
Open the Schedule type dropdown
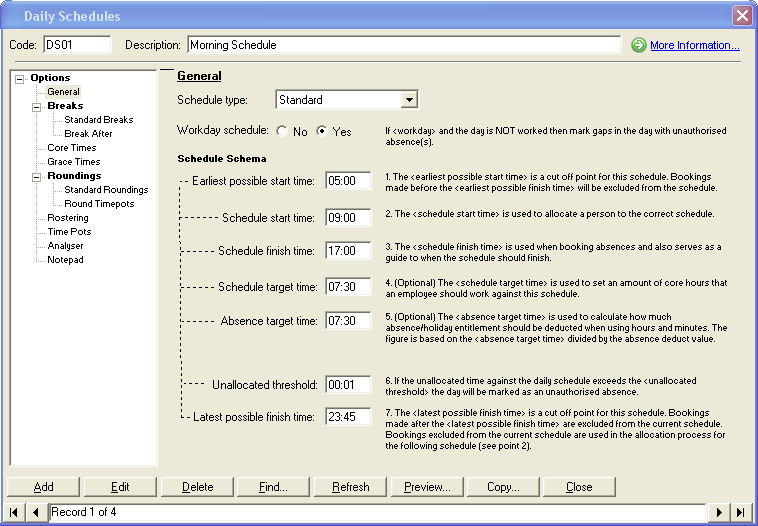(x=409, y=100)
